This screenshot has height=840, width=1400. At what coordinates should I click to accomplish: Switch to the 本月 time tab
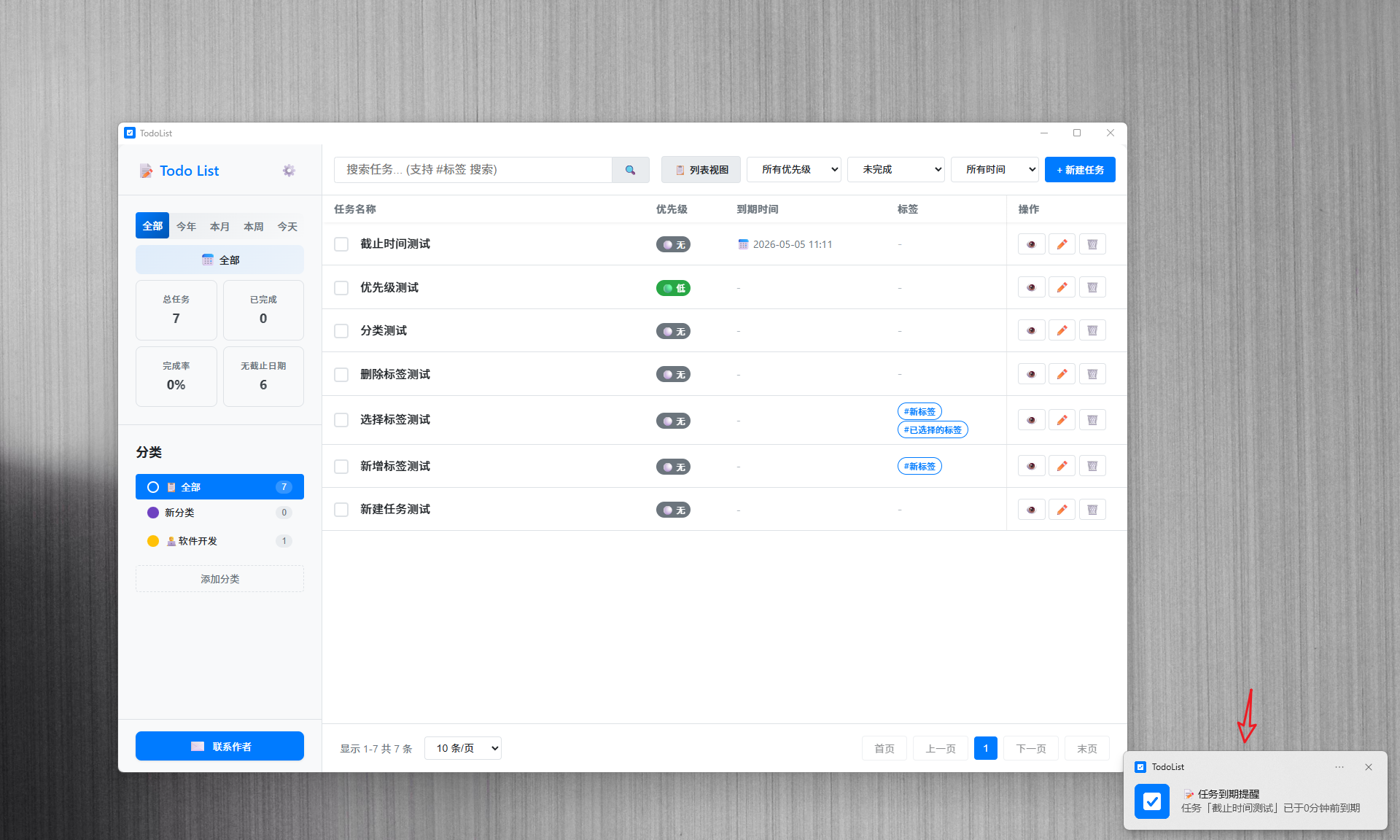click(x=219, y=226)
